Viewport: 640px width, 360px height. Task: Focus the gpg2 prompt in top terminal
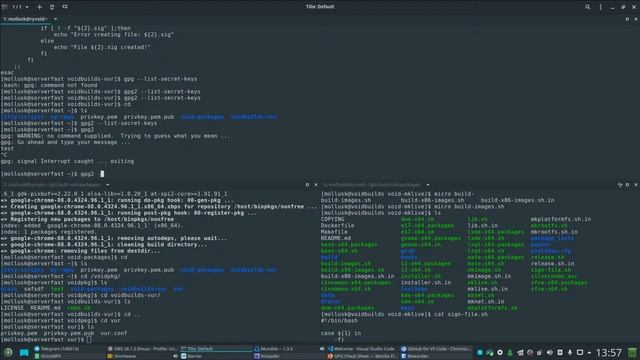pos(52,174)
